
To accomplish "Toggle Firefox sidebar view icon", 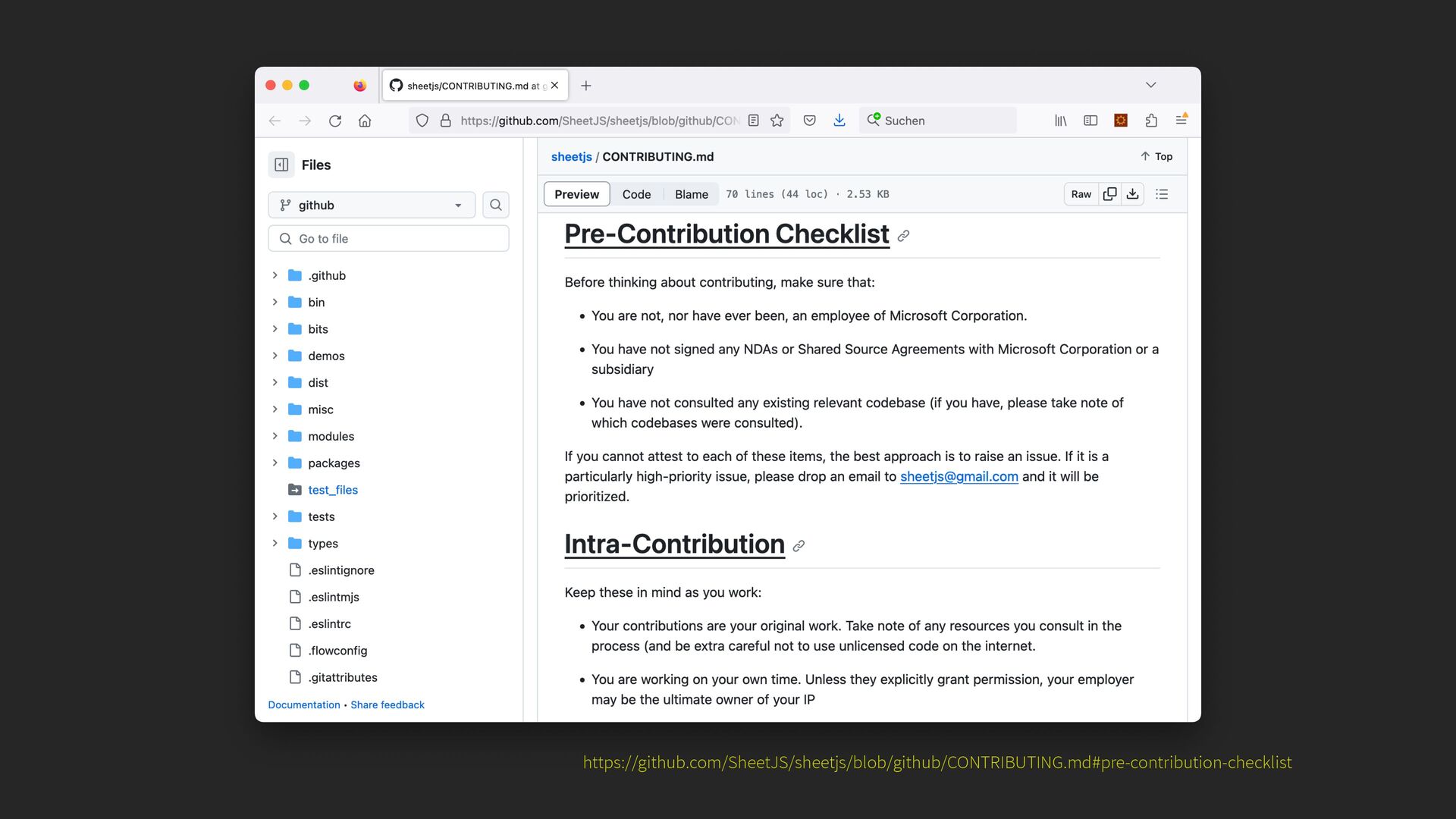I will (1090, 121).
